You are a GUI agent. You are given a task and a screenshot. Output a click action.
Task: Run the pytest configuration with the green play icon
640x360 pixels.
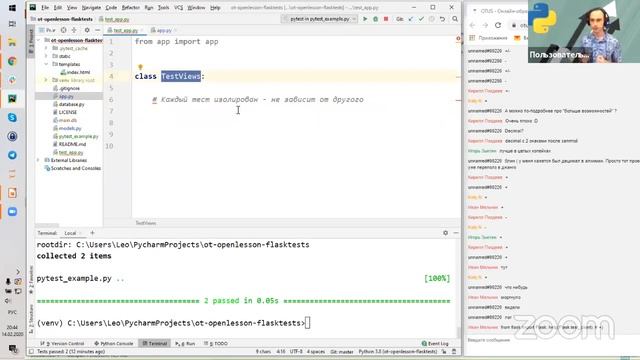(365, 19)
